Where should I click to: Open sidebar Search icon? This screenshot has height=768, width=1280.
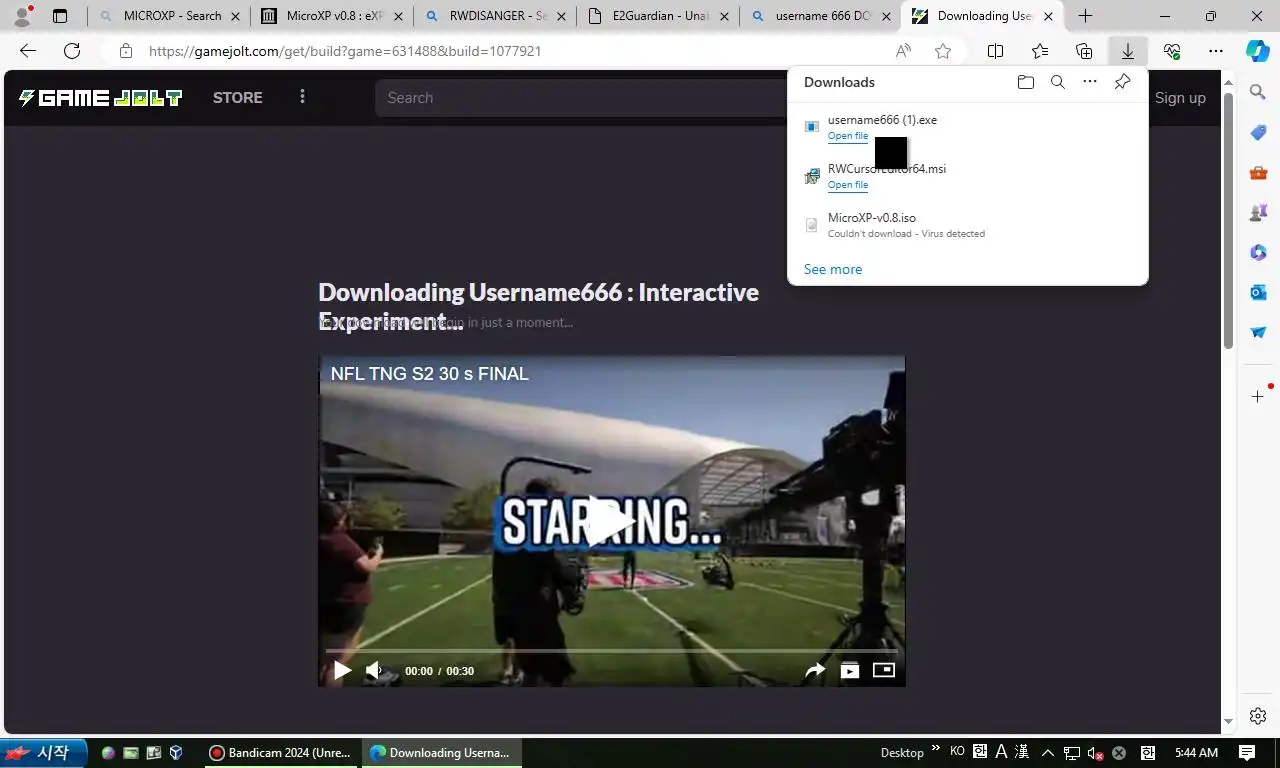point(1258,92)
